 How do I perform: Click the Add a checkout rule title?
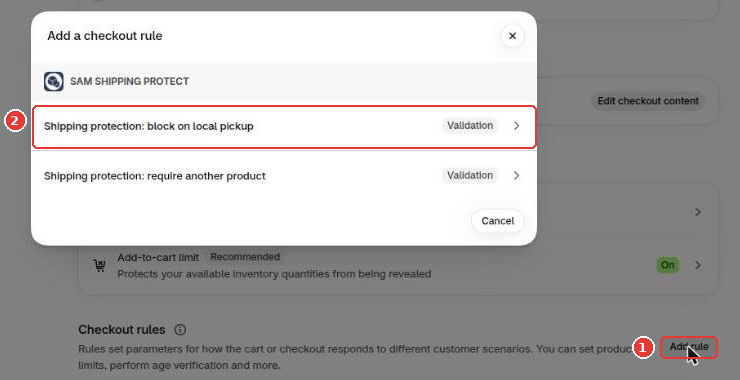[x=105, y=36]
